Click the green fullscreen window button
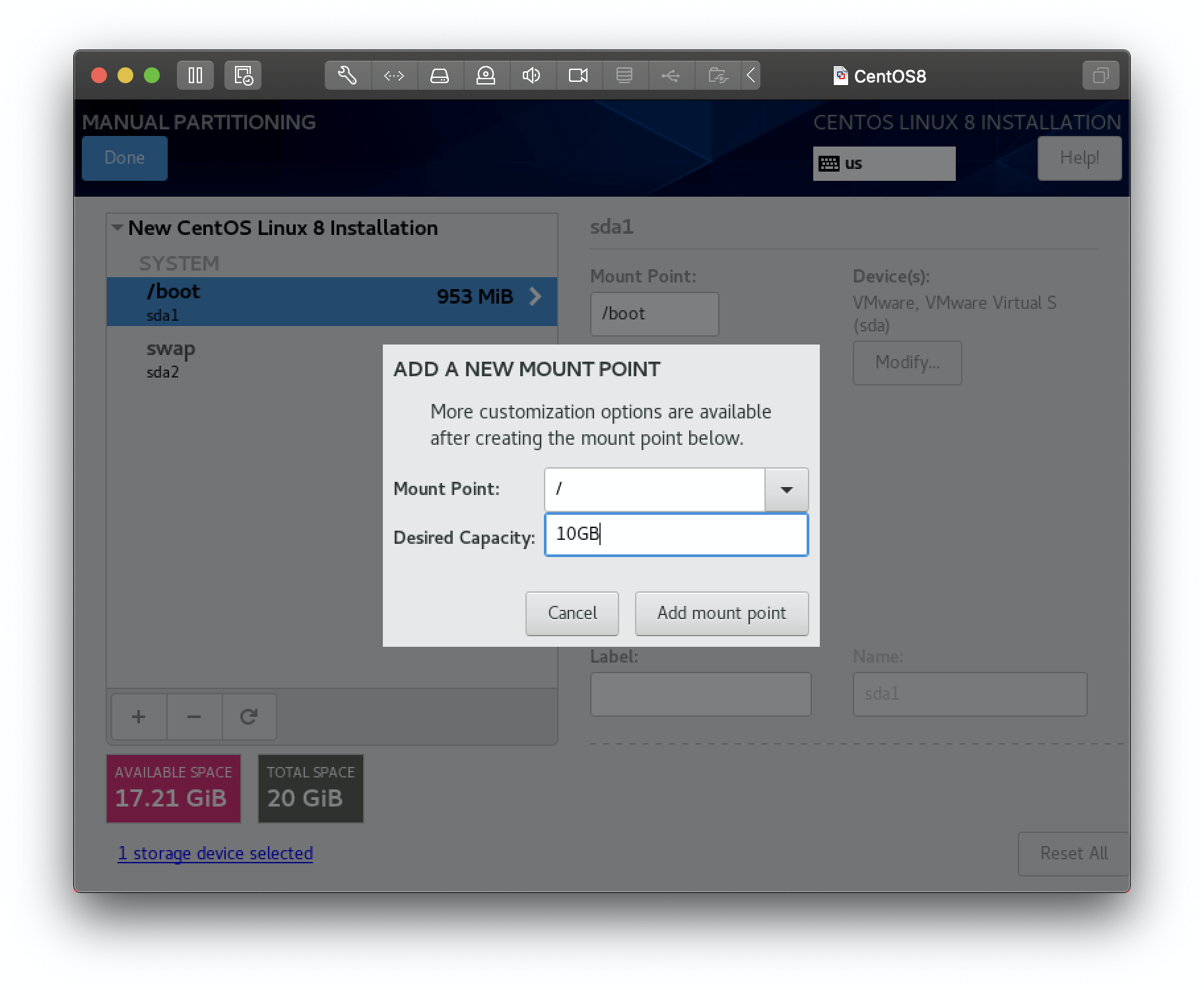The image size is (1204, 990). point(152,75)
